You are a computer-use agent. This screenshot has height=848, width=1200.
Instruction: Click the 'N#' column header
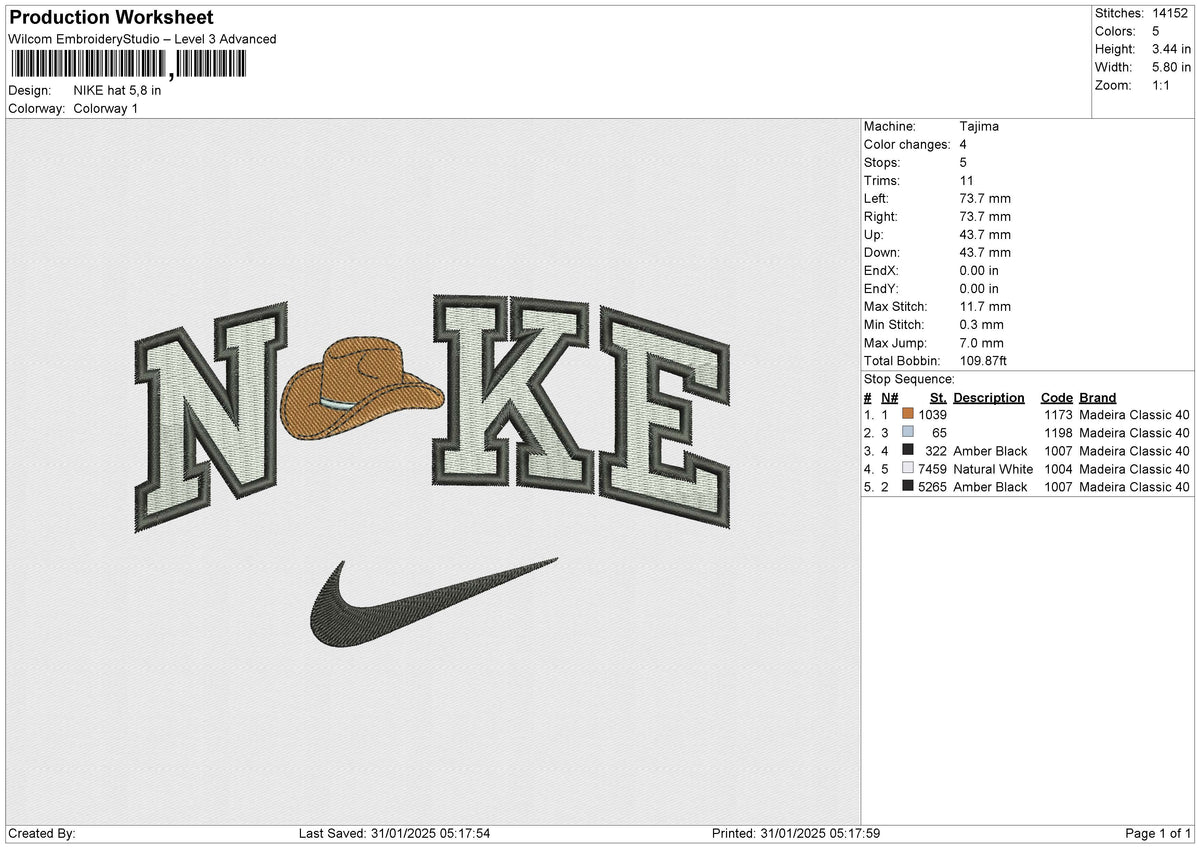(x=890, y=397)
